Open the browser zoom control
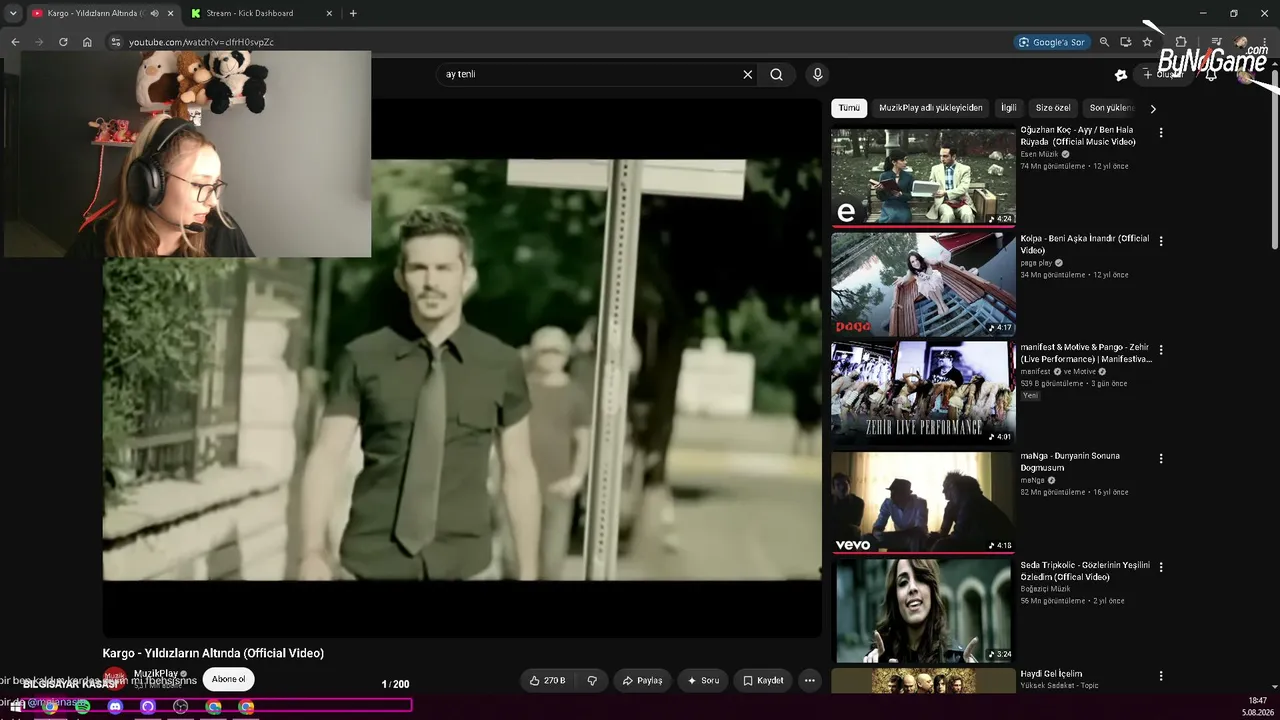 1104,42
